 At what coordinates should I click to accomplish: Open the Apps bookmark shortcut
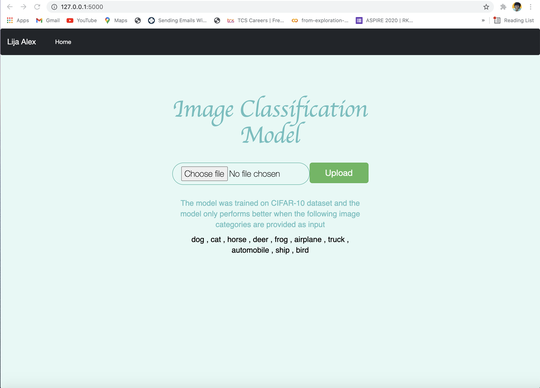pos(18,20)
